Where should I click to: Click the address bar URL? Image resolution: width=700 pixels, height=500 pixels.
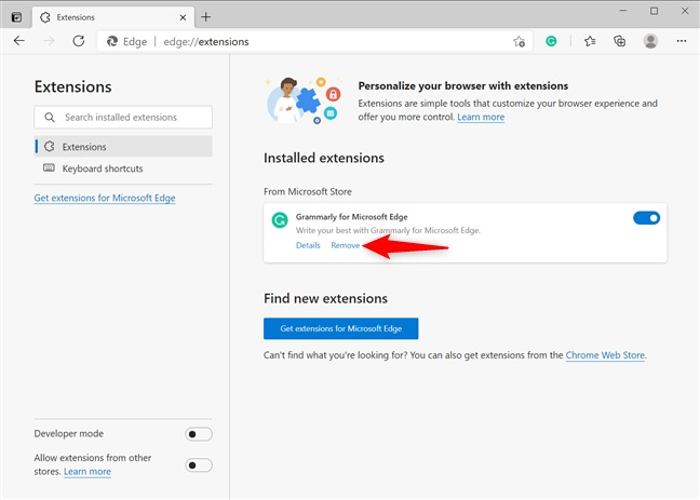pyautogui.click(x=206, y=42)
